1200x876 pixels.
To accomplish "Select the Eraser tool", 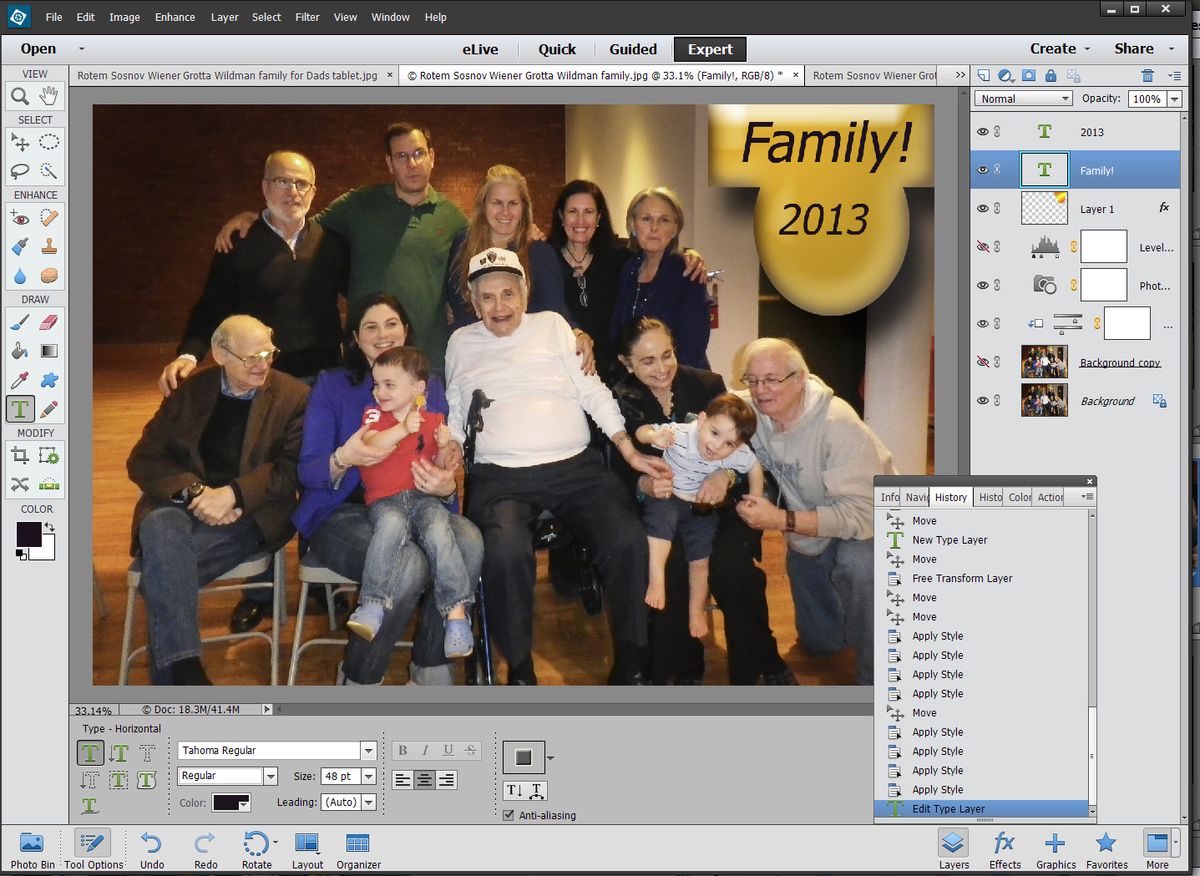I will coord(47,320).
